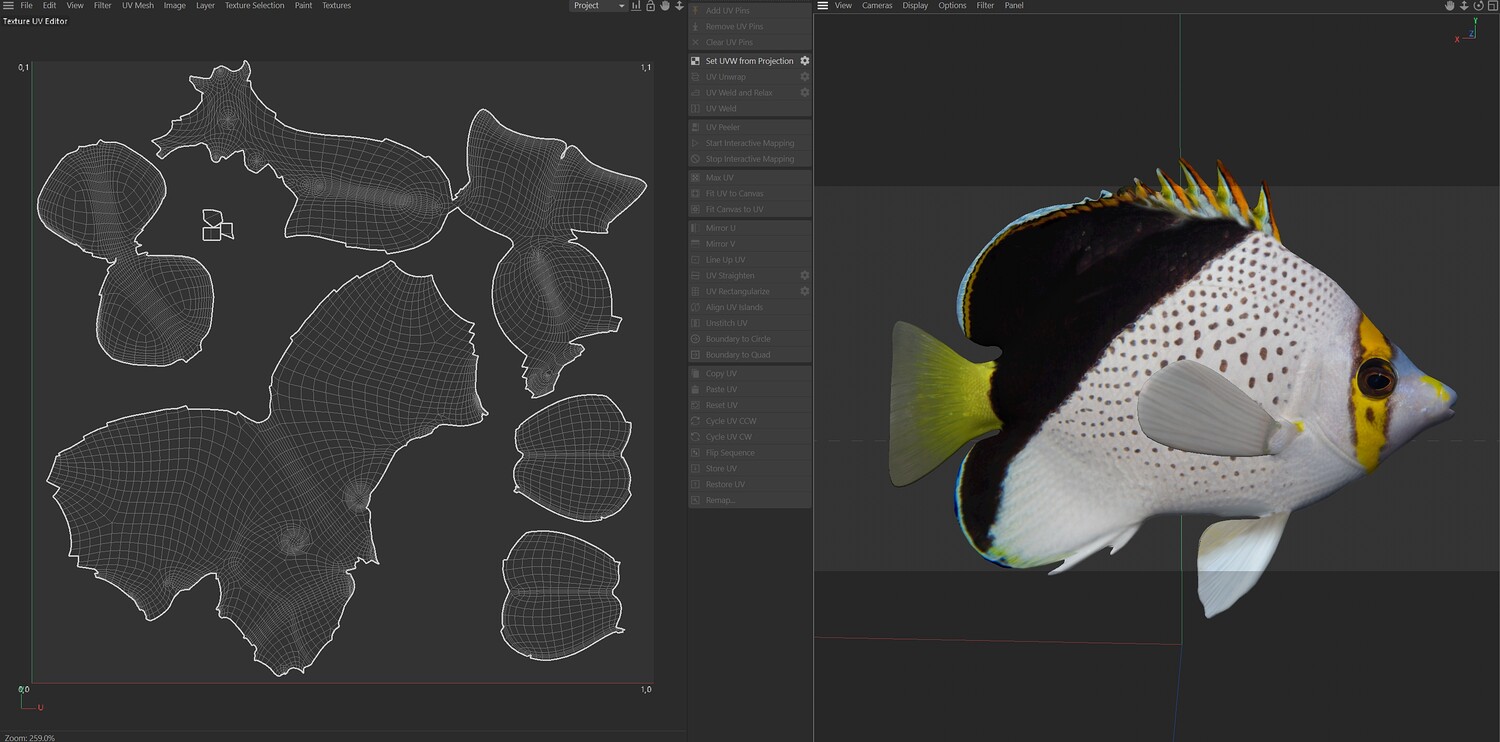Open the 3D viewport hamburger menu

823,6
